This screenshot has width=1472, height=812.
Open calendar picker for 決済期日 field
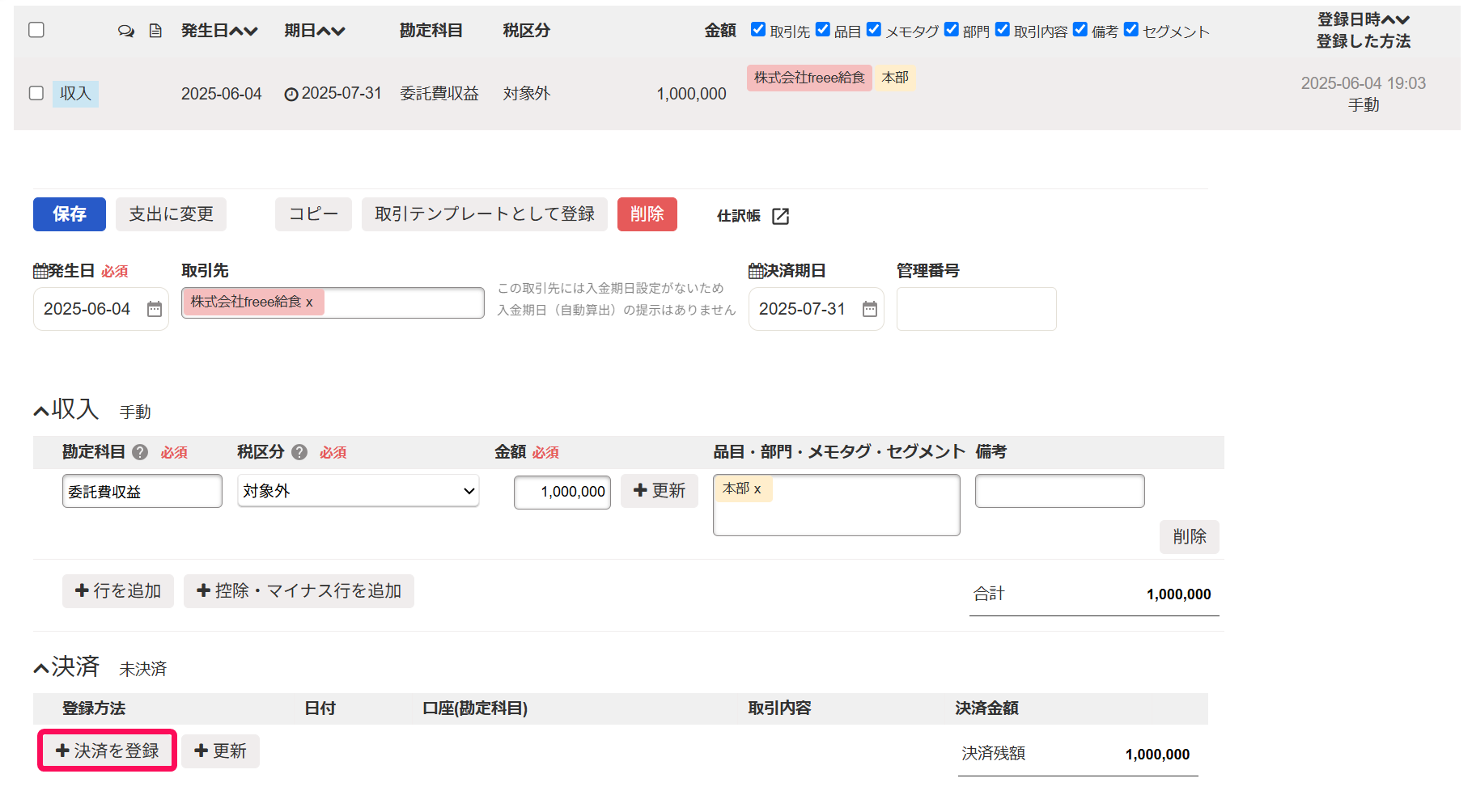click(x=870, y=309)
